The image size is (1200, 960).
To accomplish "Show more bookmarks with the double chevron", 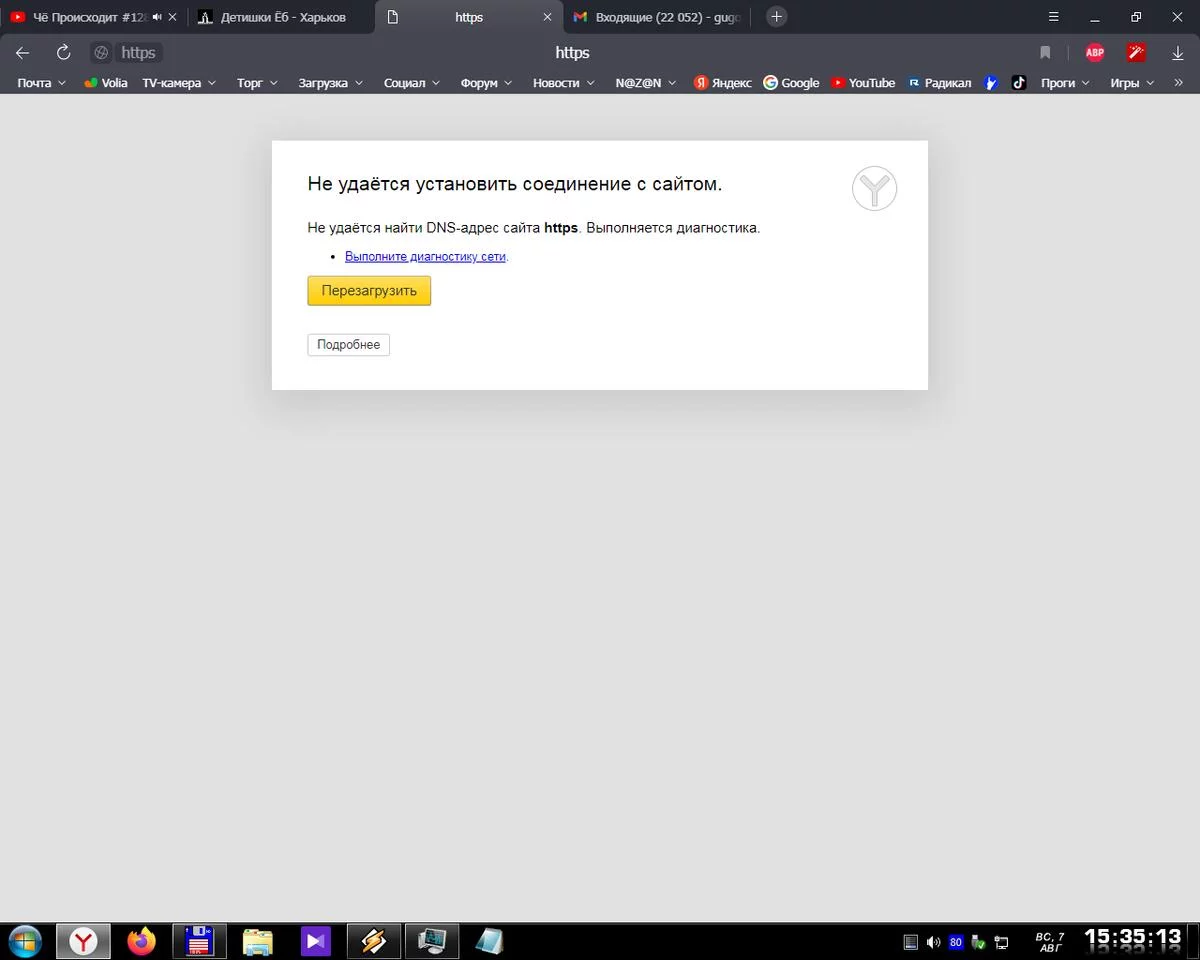I will pyautogui.click(x=1178, y=83).
